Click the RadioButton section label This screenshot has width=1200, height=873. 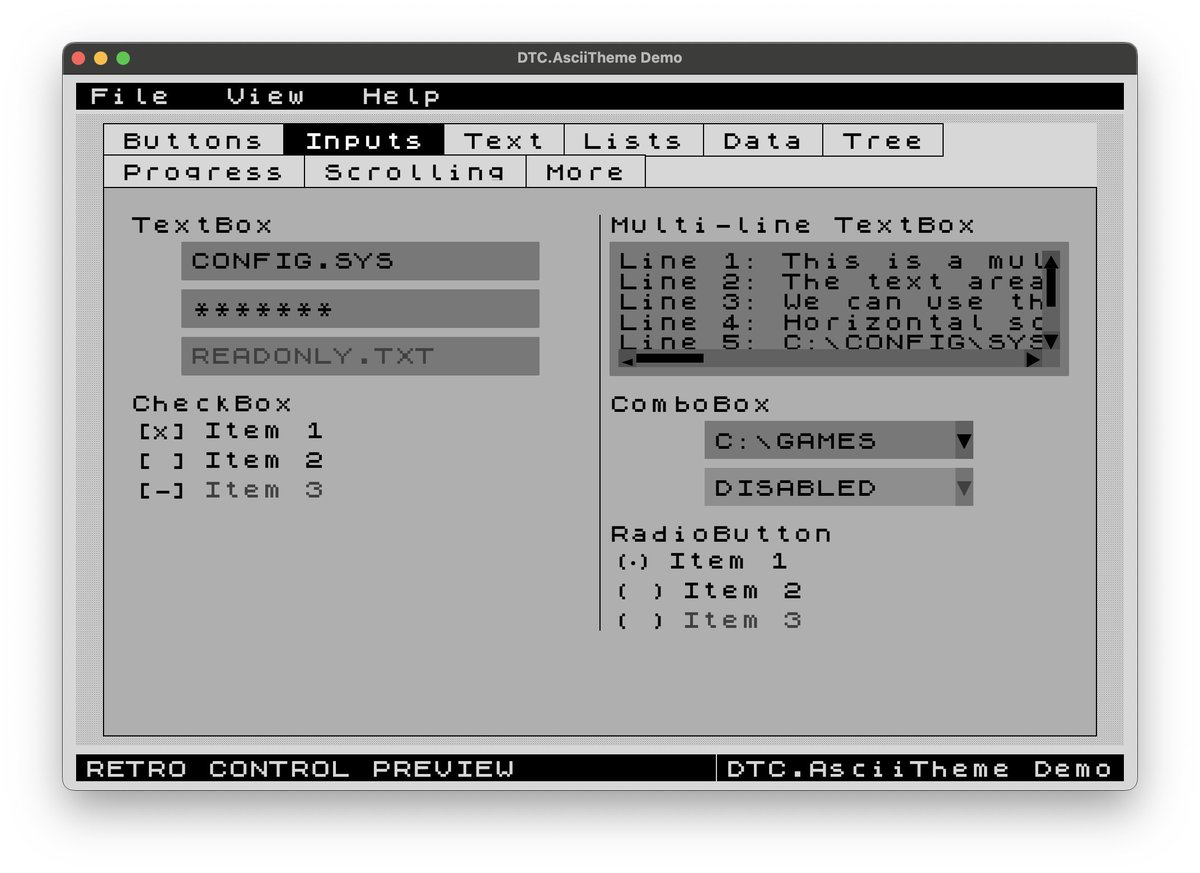pos(720,534)
